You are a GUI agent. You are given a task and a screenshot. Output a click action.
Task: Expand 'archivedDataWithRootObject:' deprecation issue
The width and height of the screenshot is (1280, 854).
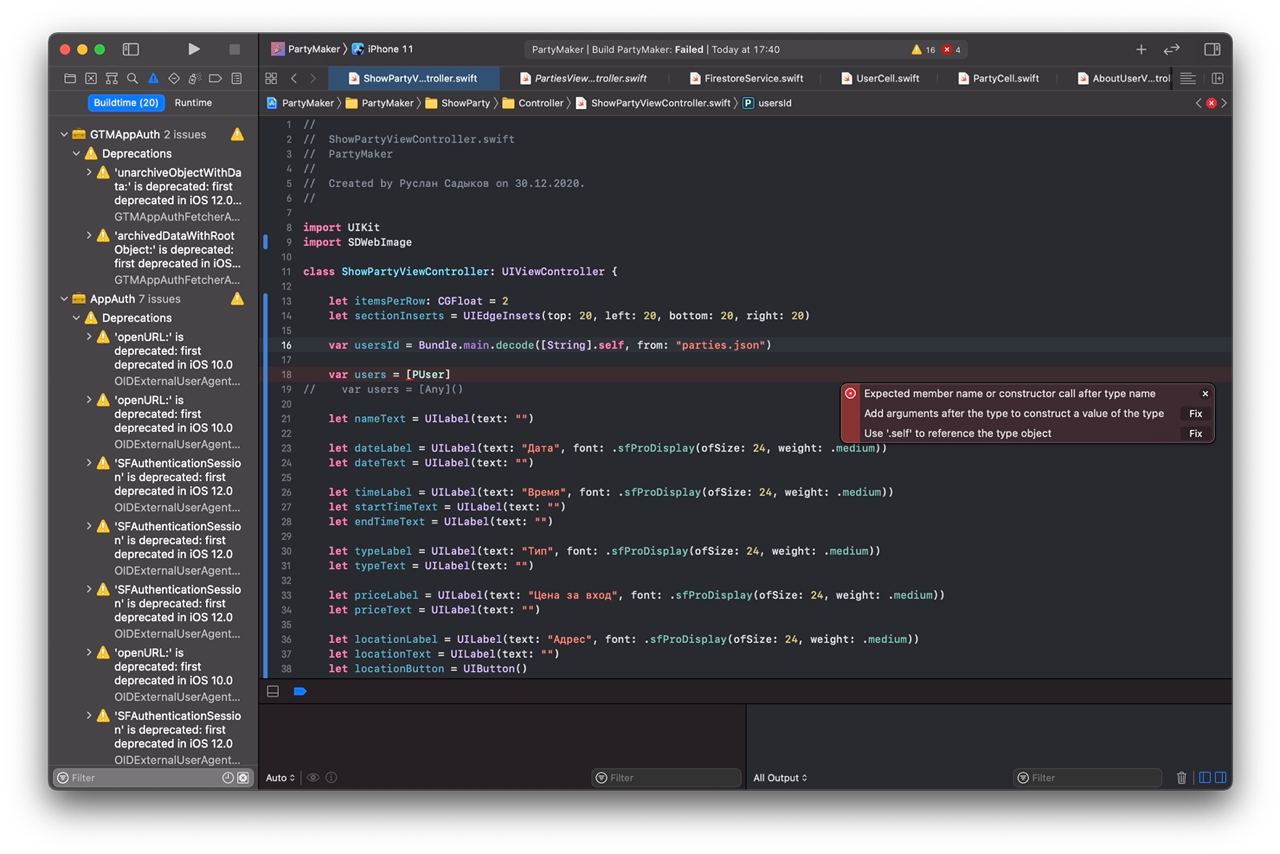pos(88,235)
